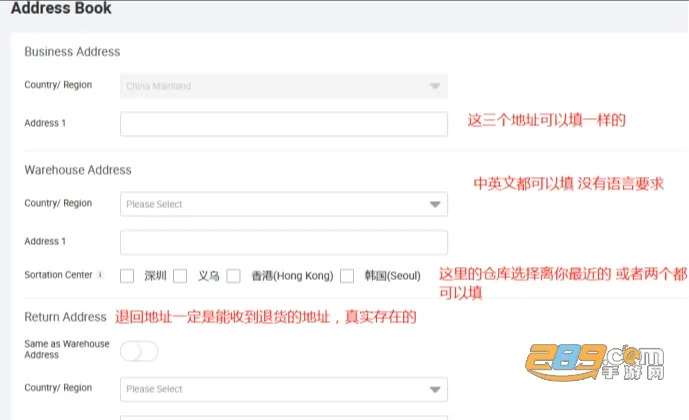Check the 义乌 sortation center checkbox
The image size is (689, 420).
180,276
